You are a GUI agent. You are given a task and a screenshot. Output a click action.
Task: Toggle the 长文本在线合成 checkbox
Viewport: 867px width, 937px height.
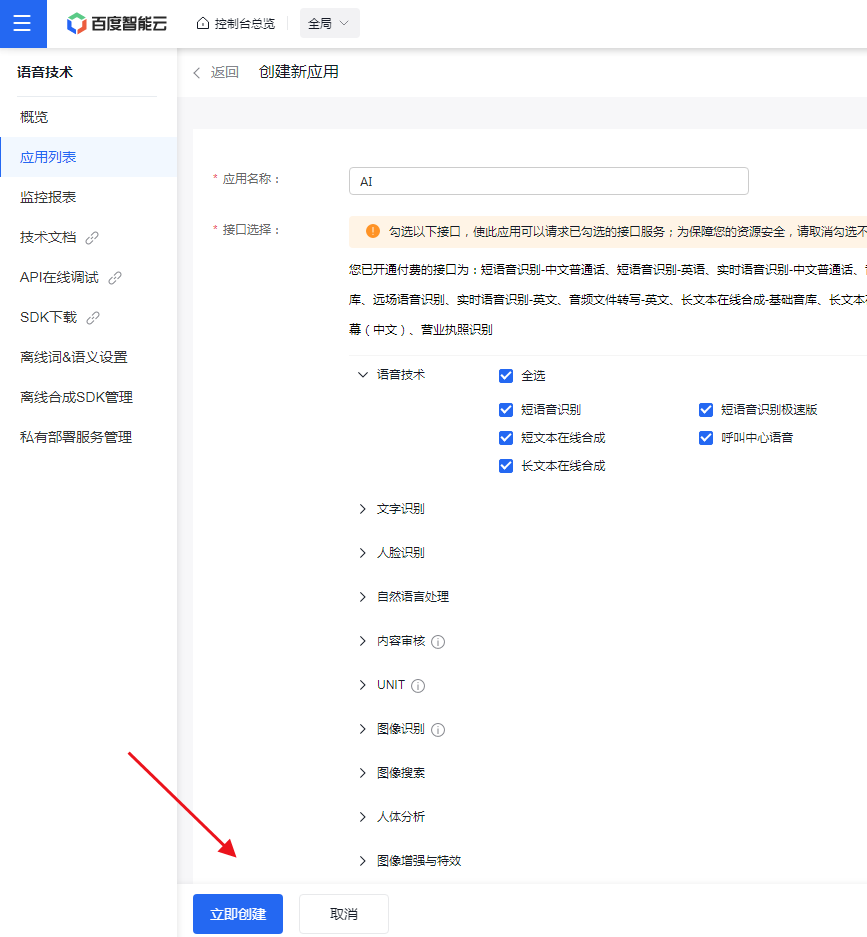click(506, 466)
